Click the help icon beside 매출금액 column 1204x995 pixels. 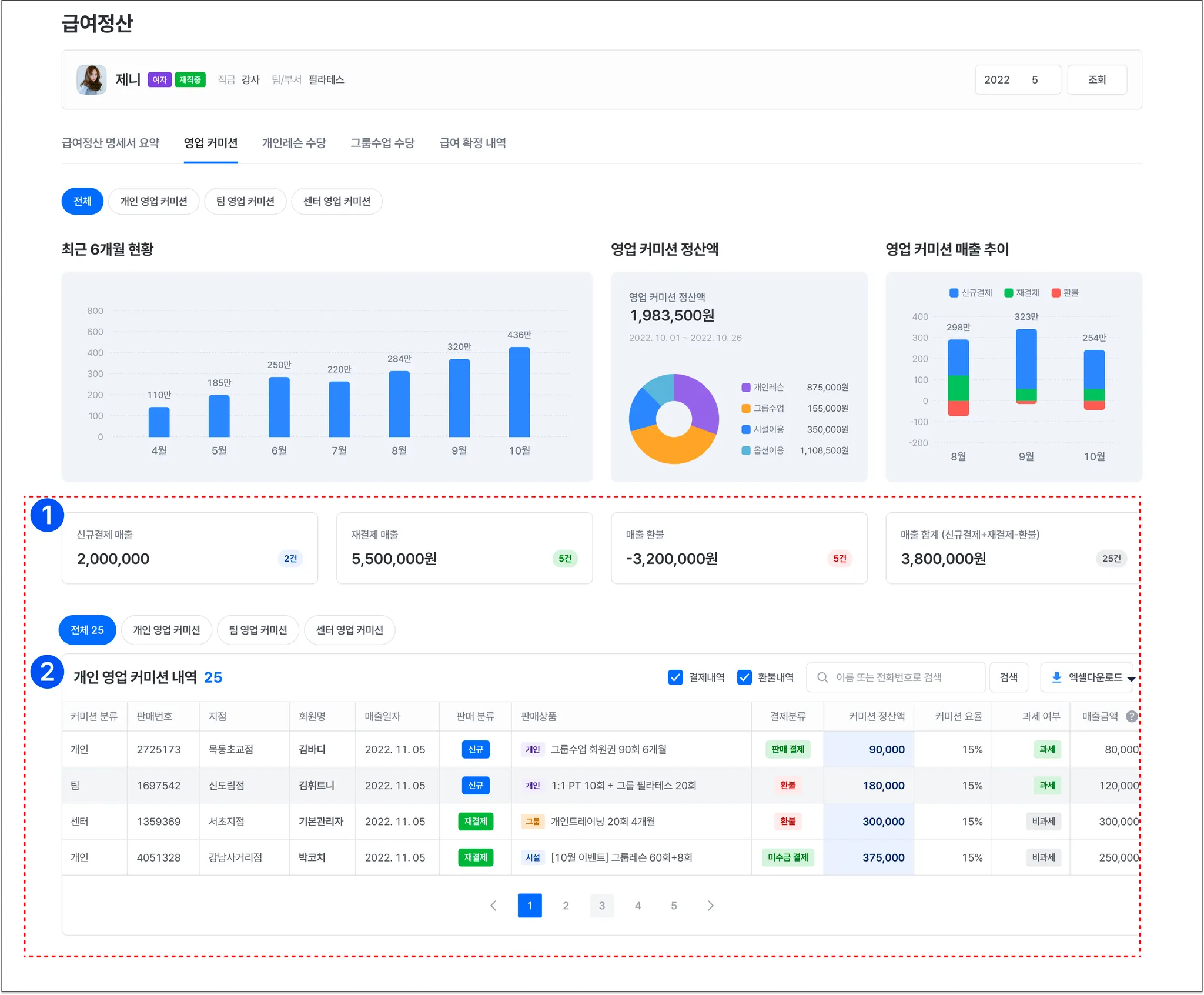tap(1131, 716)
